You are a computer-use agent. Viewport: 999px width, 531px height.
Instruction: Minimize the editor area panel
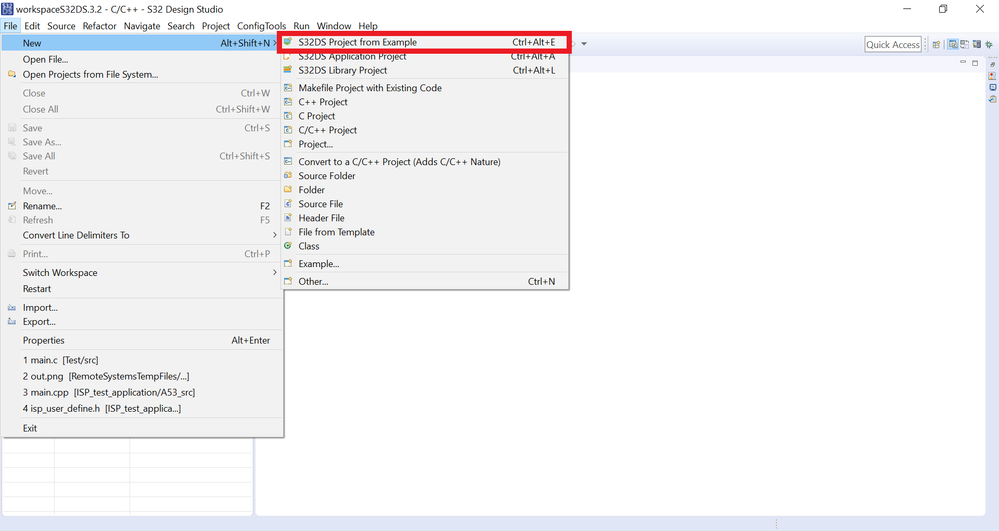tap(963, 62)
